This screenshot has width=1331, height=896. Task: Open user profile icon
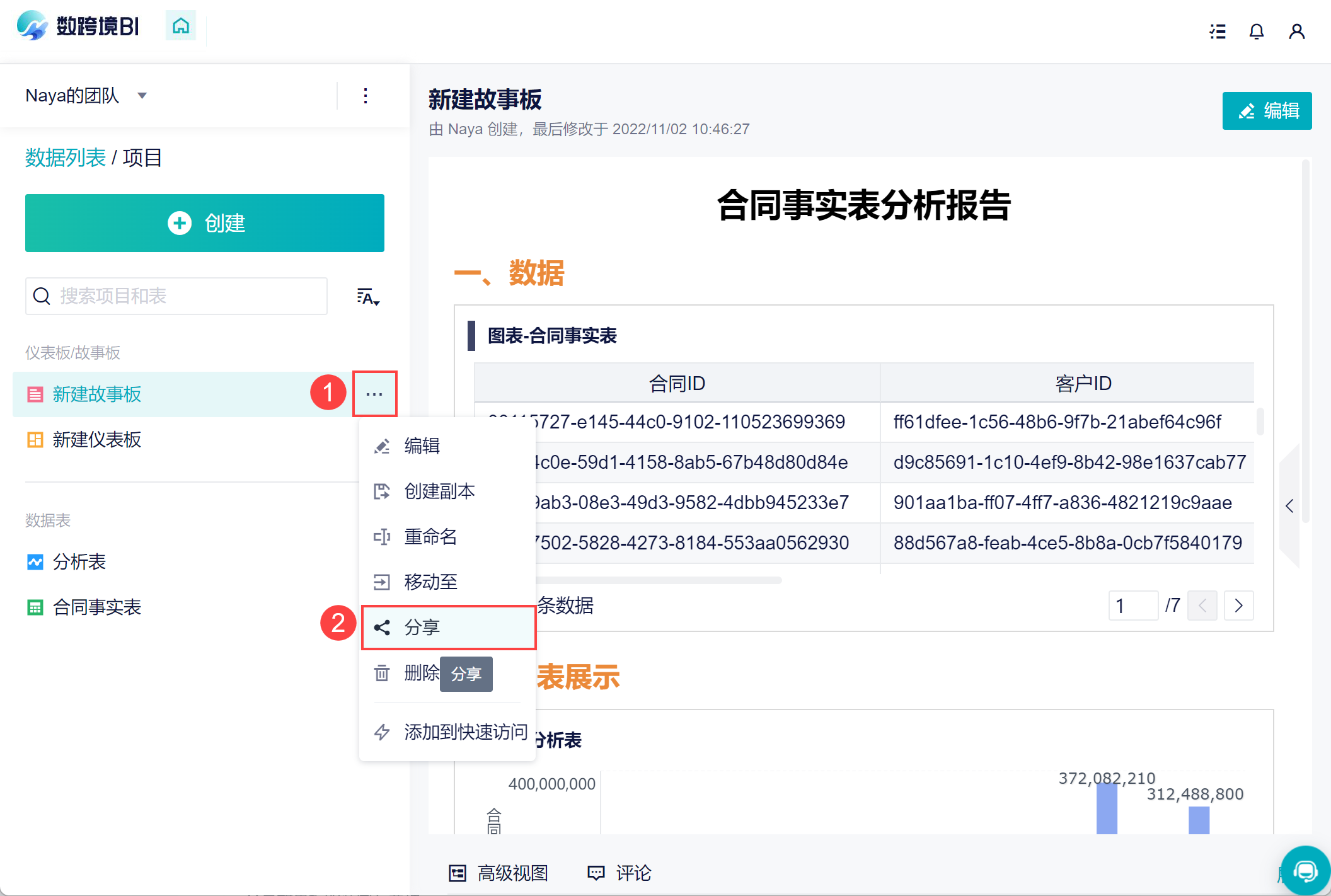pyautogui.click(x=1296, y=31)
